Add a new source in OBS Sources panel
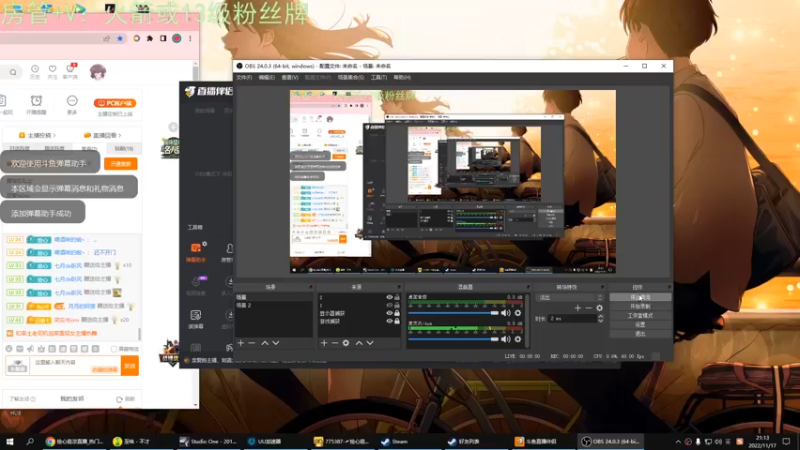 tap(324, 343)
